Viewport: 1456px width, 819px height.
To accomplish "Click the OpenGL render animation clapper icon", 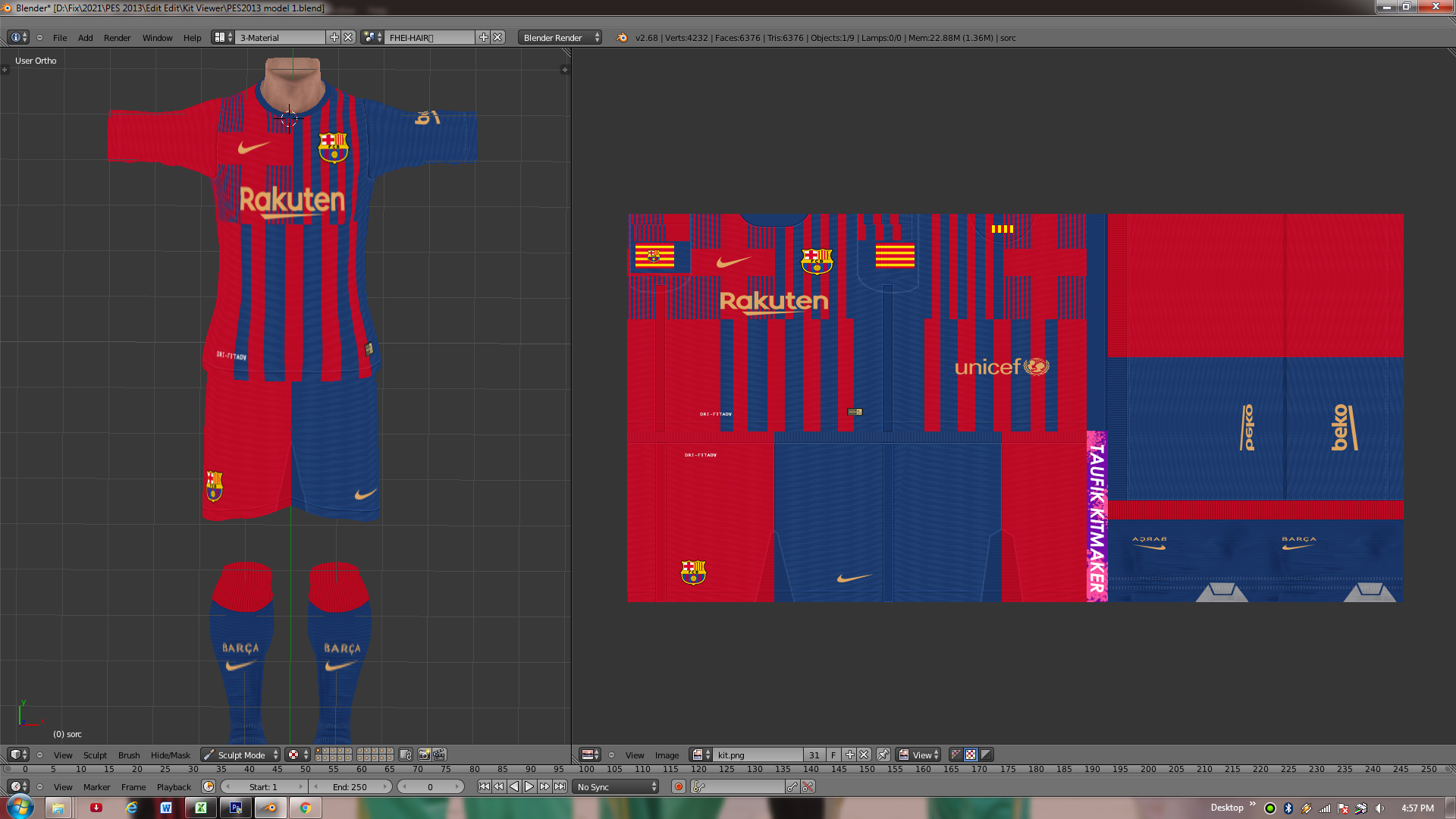I will pos(439,755).
